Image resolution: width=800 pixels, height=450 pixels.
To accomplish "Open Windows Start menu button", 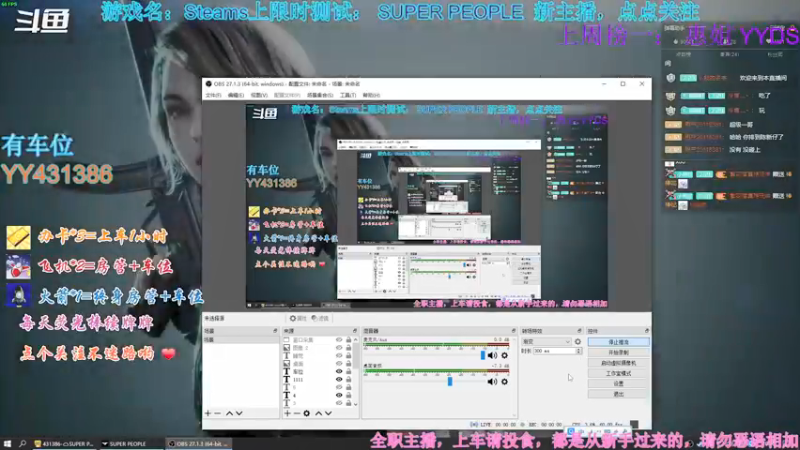I will (x=7, y=444).
